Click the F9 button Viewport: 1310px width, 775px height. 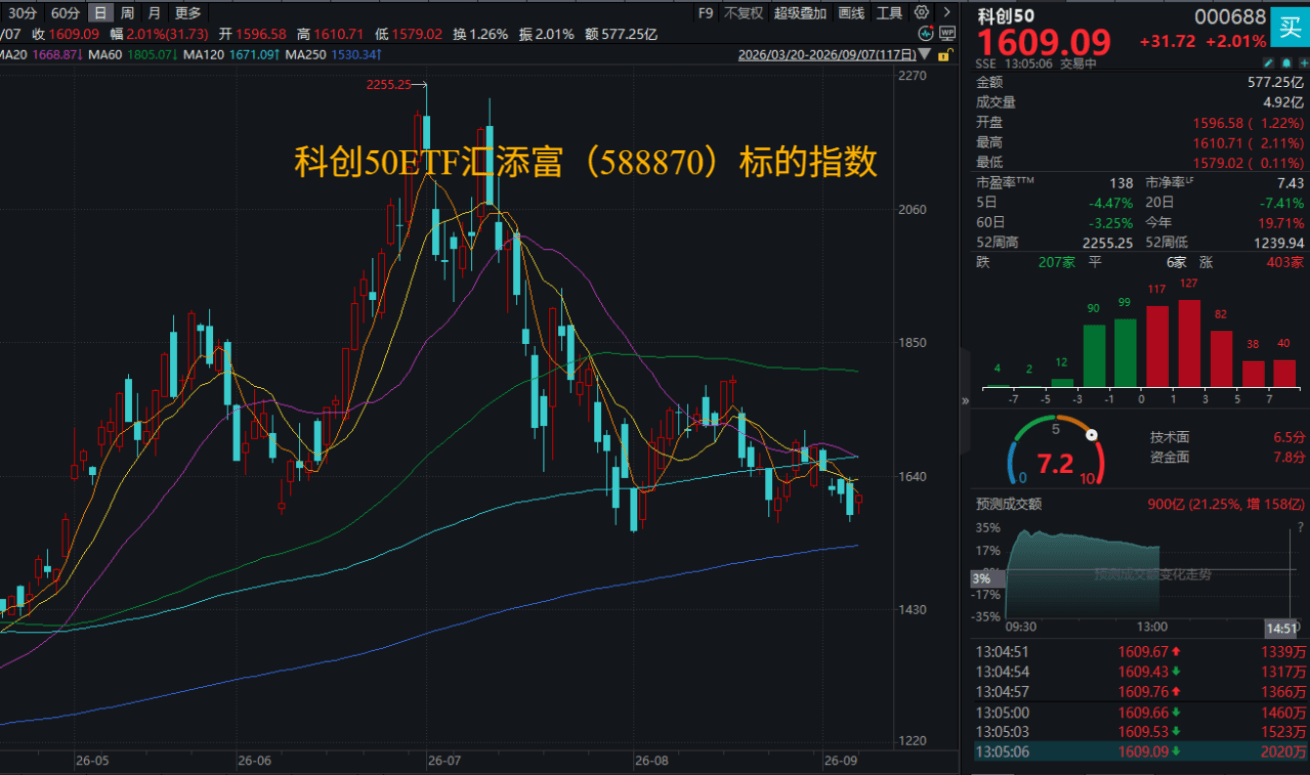[x=705, y=13]
